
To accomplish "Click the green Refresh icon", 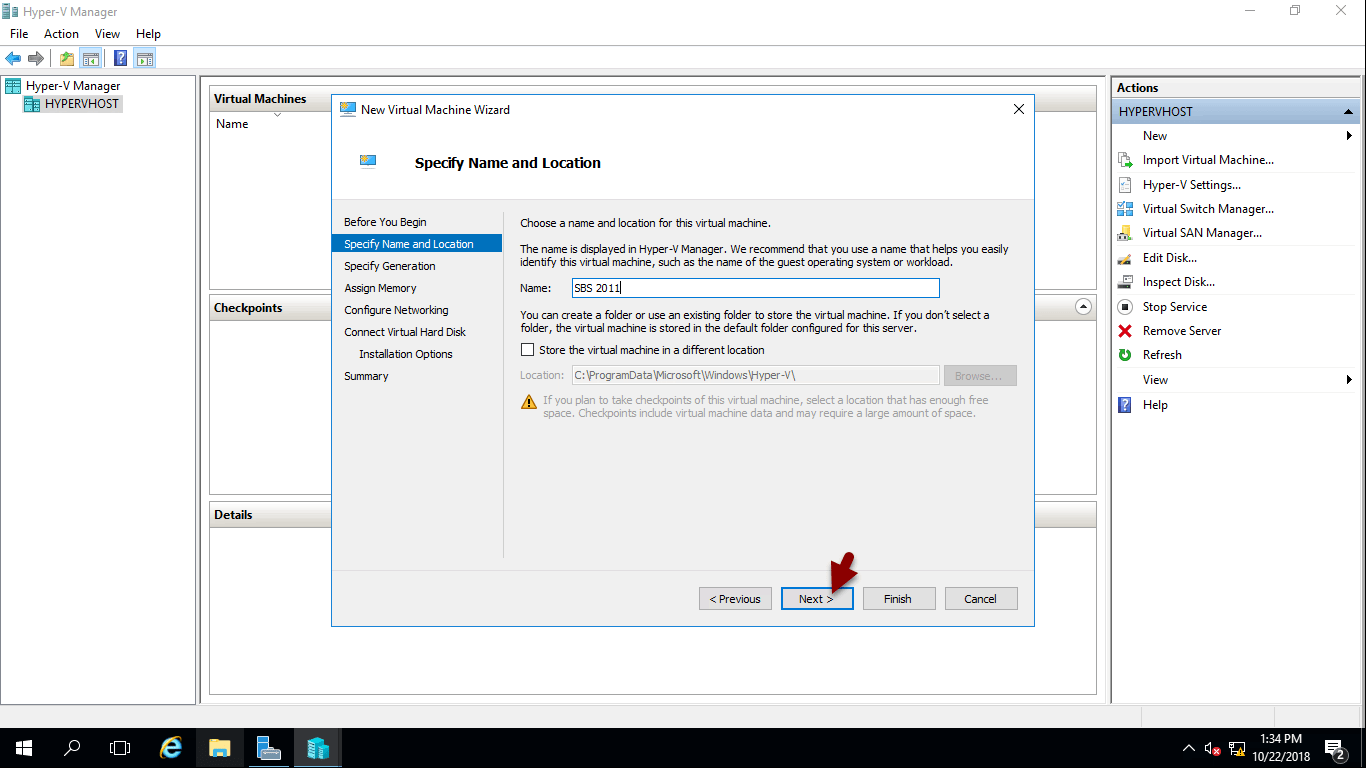I will (1125, 355).
